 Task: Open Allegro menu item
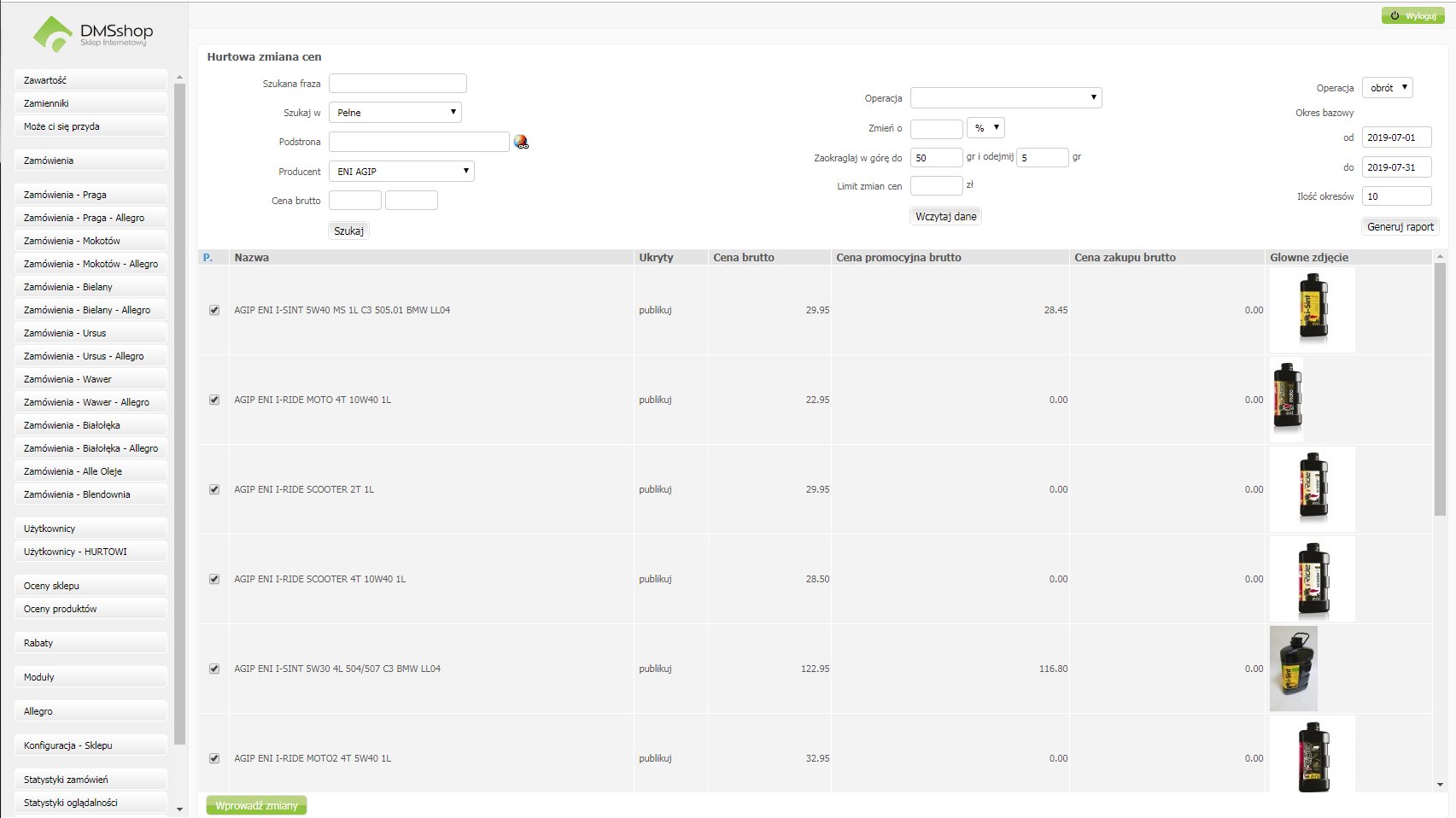(x=91, y=711)
